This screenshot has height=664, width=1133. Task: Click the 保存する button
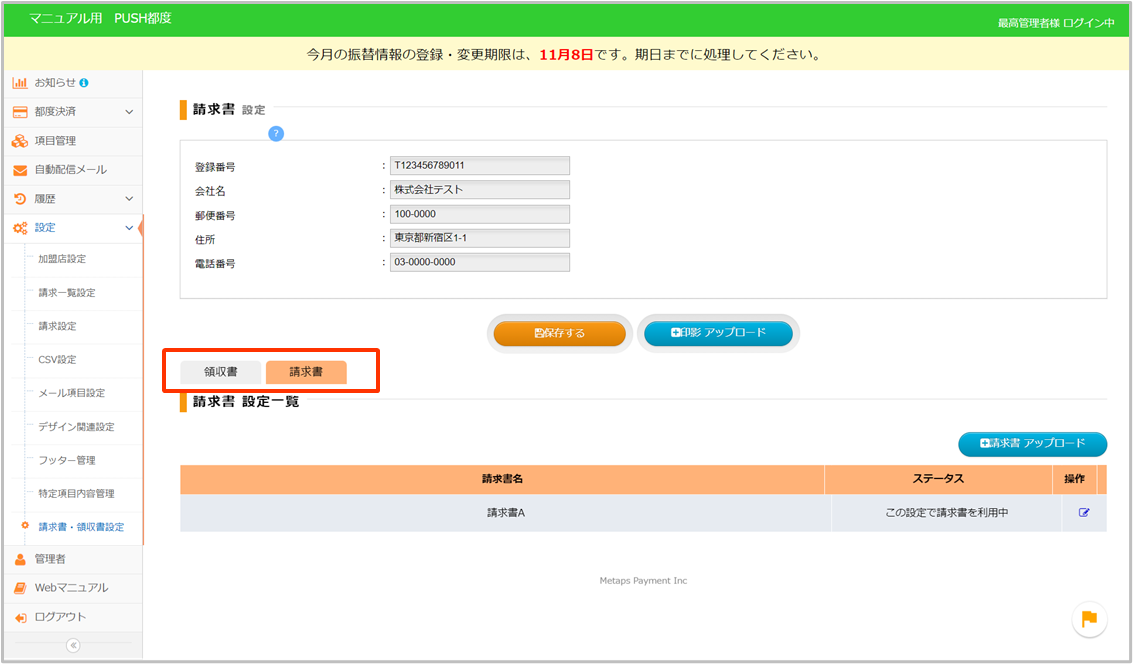[560, 333]
